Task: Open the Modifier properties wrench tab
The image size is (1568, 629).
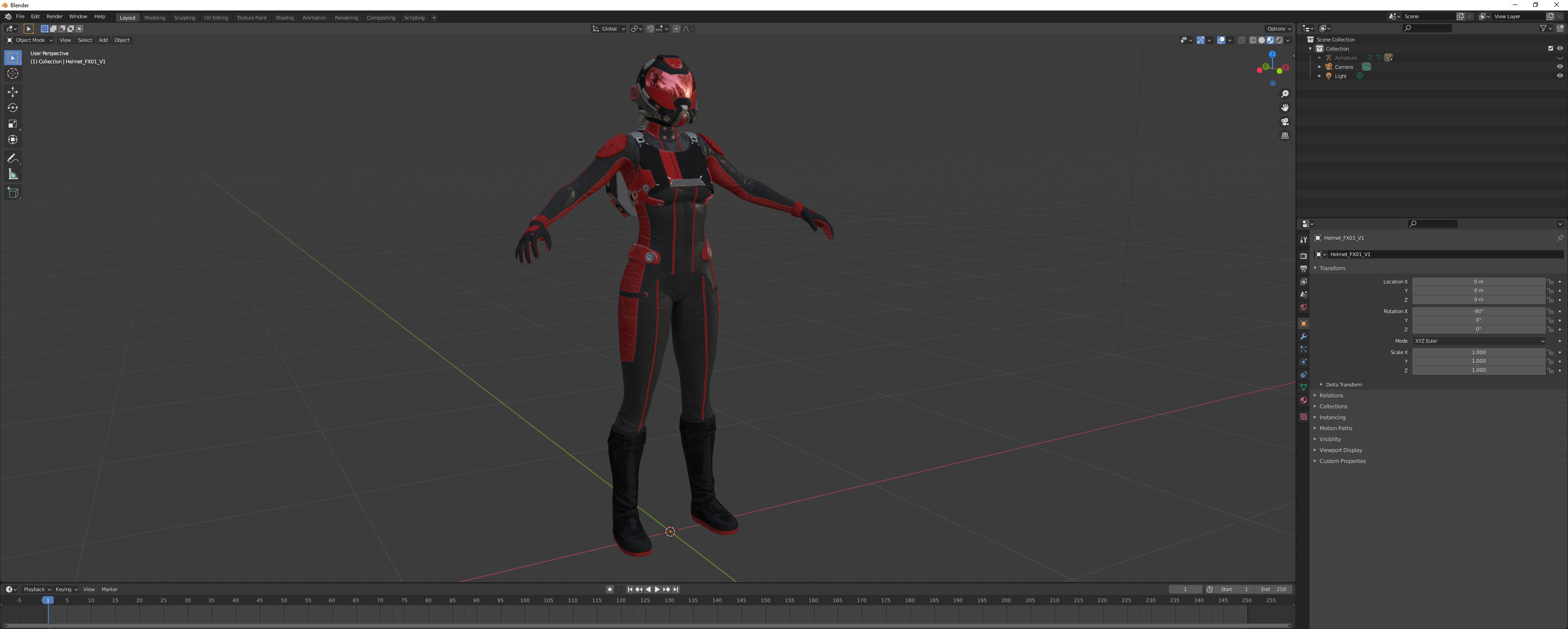Action: tap(1303, 337)
